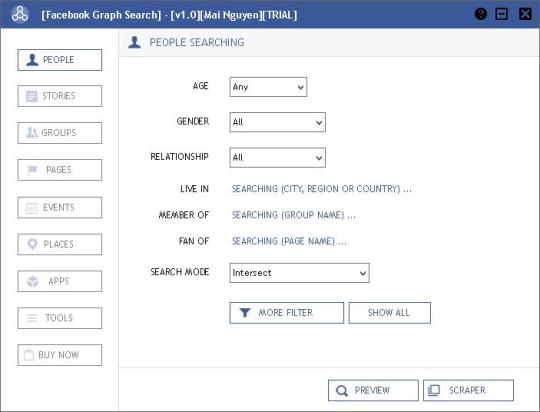Screen dimensions: 540x412
Task: Click the GENDER label
Action: (x=193, y=121)
